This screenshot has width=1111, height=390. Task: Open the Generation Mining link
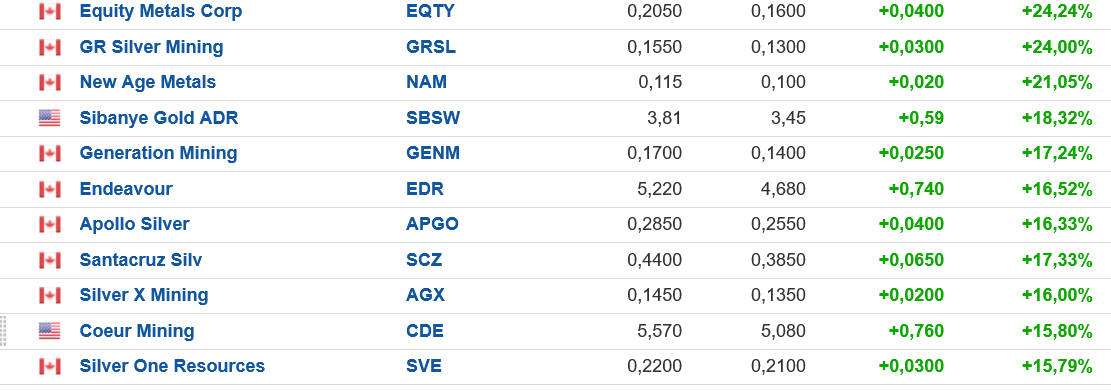[x=159, y=153]
